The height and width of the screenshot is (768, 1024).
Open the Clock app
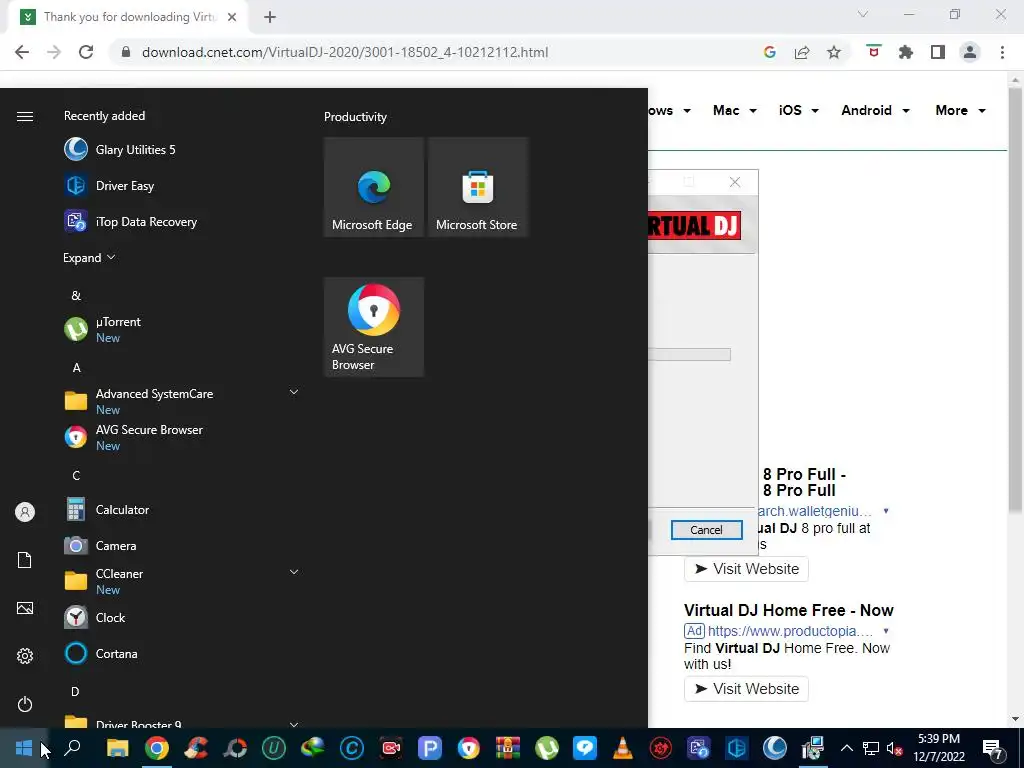(180, 617)
